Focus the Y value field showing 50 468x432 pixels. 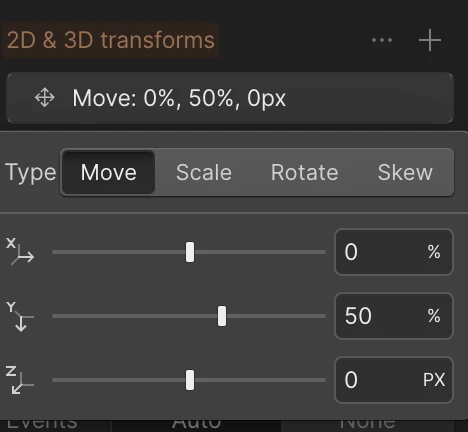(x=394, y=316)
